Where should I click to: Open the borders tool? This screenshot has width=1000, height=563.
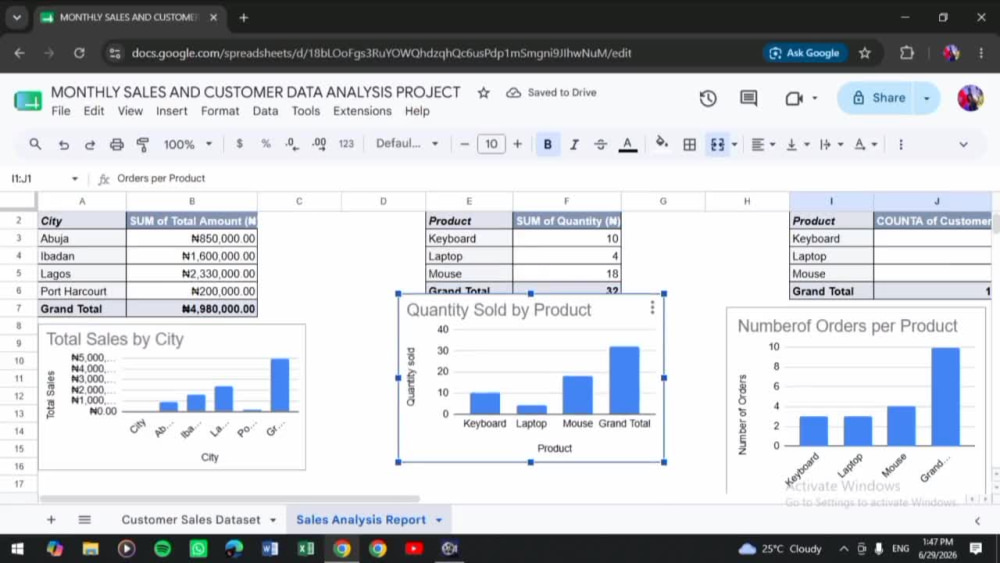689,145
